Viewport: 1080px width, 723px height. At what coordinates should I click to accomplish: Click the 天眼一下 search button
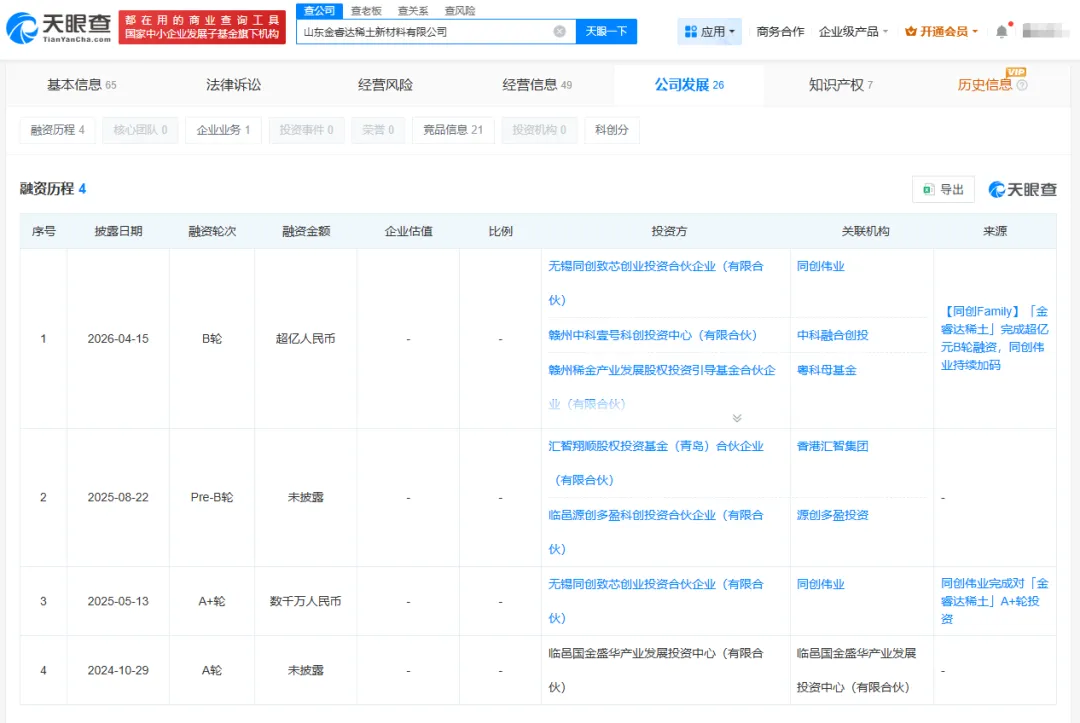(606, 32)
